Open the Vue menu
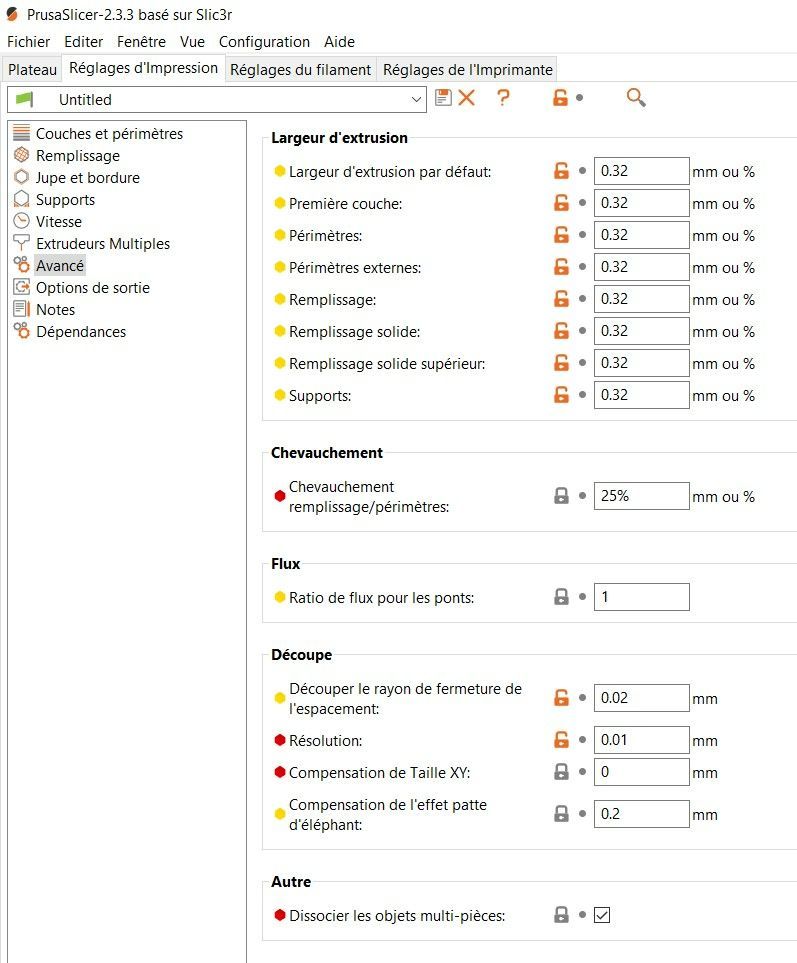The image size is (797, 963). [x=192, y=42]
